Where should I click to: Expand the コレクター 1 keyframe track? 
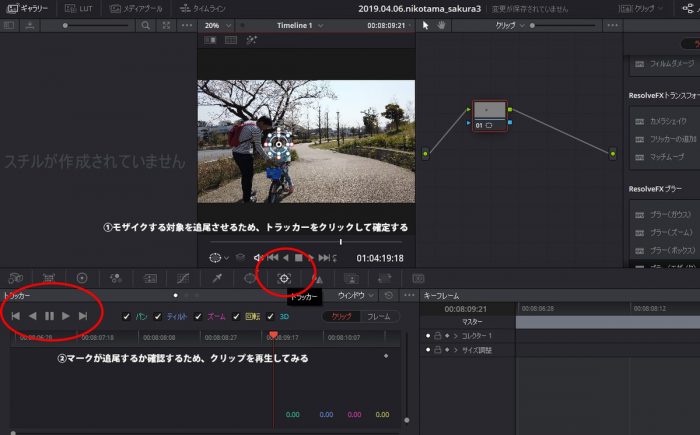(x=456, y=335)
